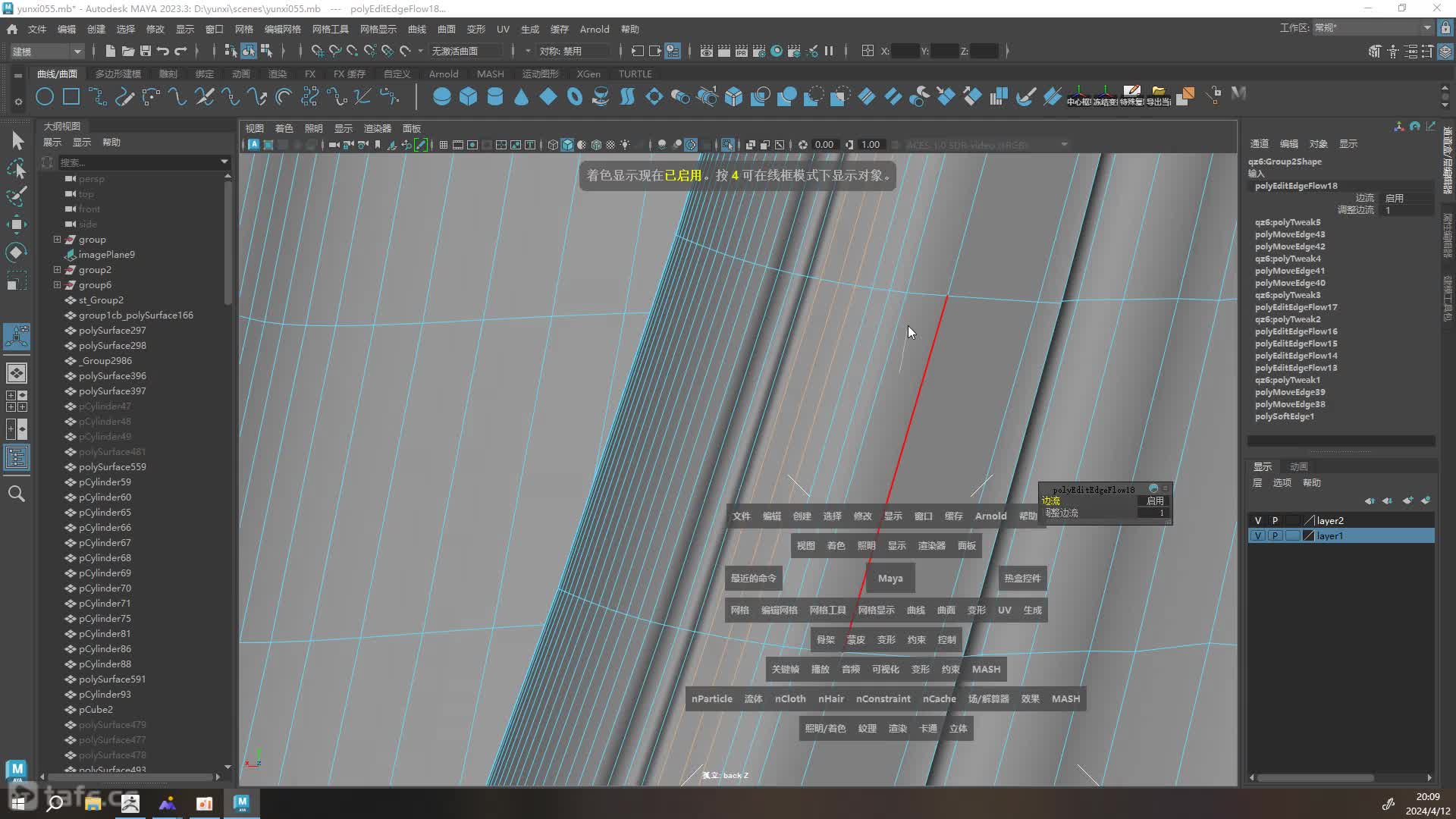1456x819 pixels.
Task: Toggle playback P for layer1
Action: coord(1276,535)
